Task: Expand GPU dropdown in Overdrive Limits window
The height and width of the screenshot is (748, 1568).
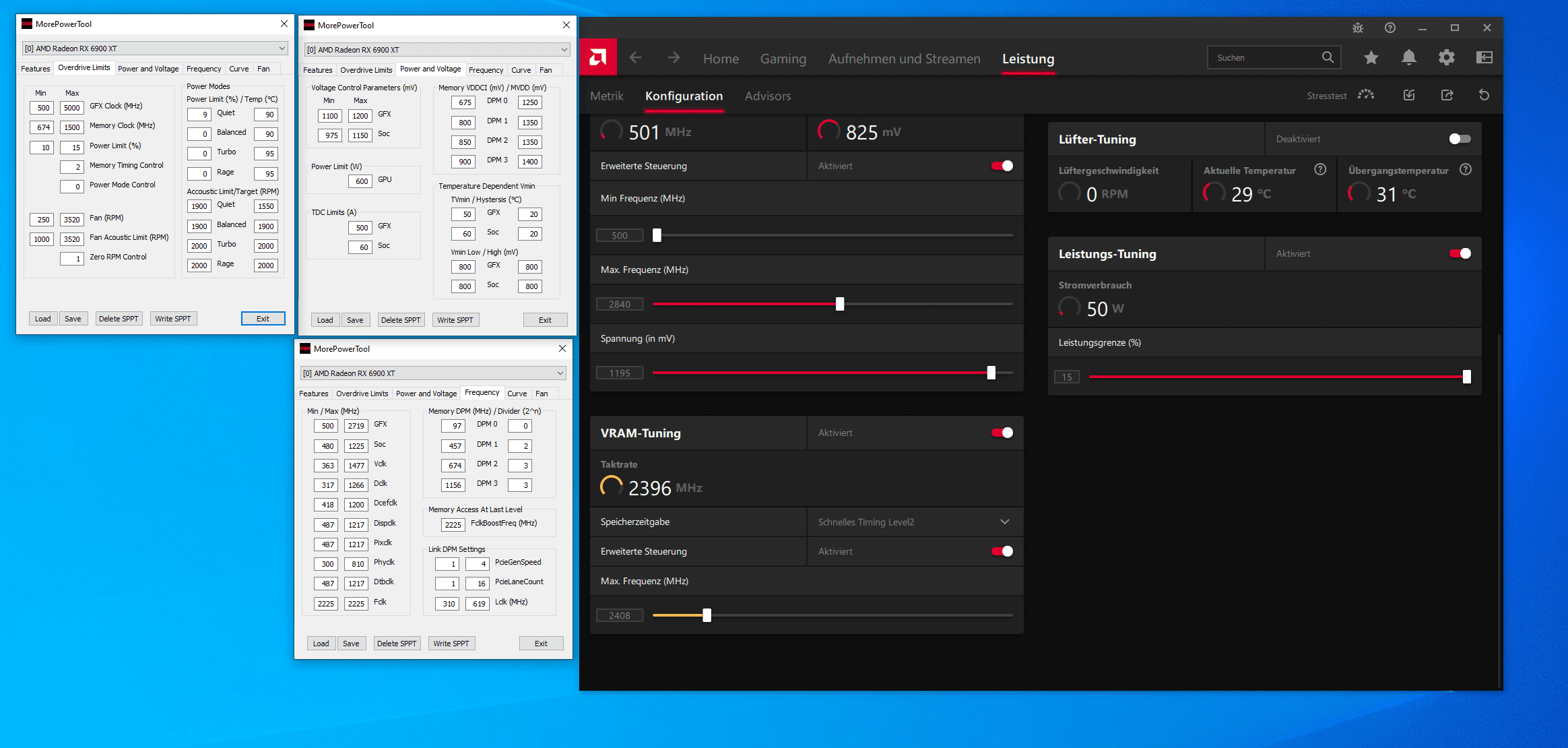Action: pos(282,49)
